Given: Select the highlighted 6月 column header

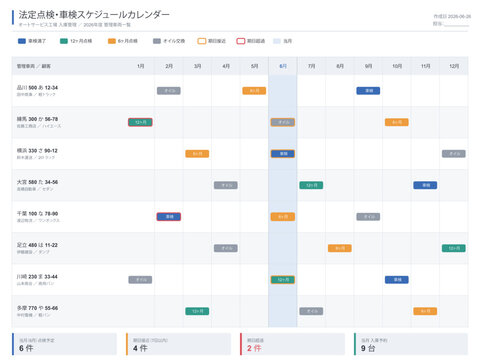Looking at the screenshot, I should click(x=283, y=66).
